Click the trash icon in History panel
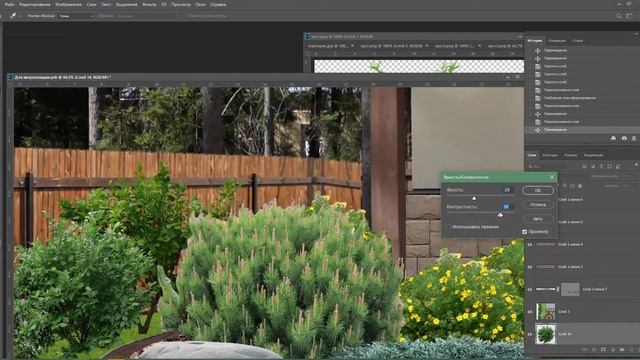 tap(634, 138)
